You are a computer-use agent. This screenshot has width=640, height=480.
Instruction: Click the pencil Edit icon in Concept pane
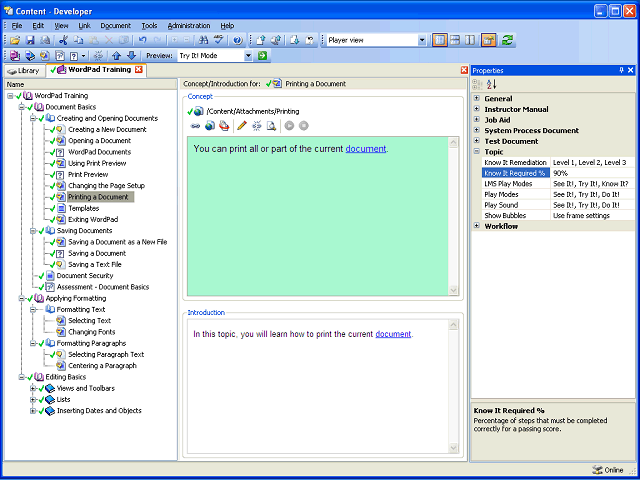(x=242, y=126)
